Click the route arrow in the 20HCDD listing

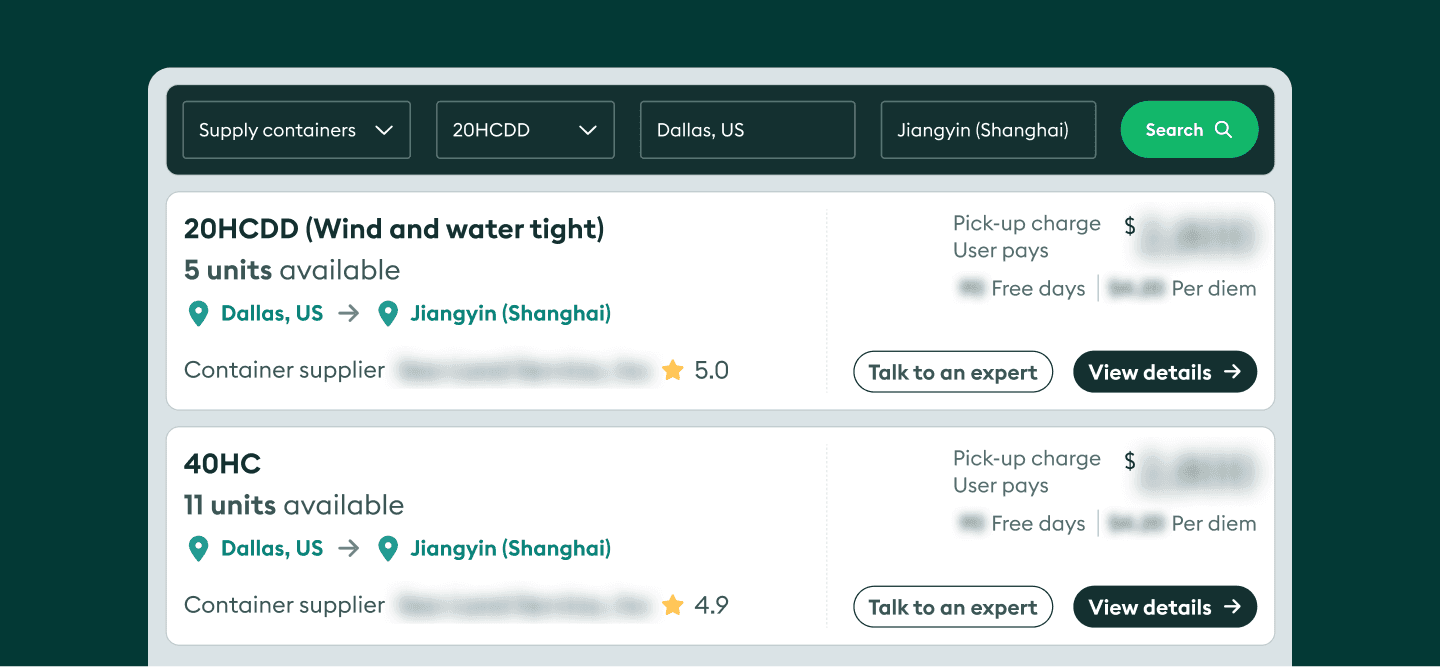tap(348, 314)
